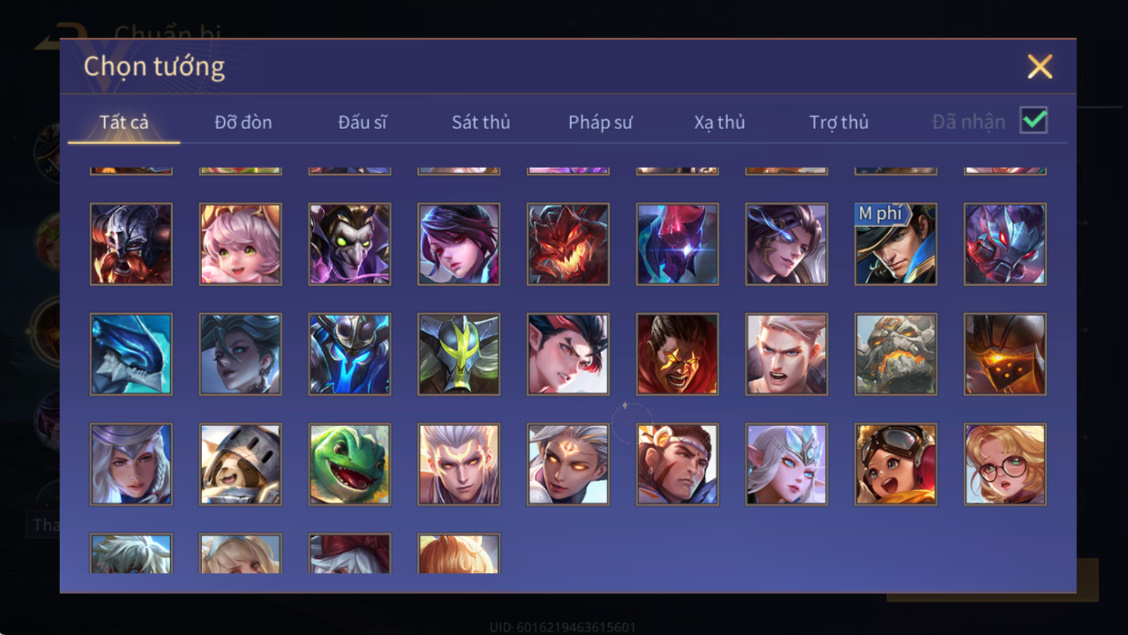
Task: Select the rock golem hero portrait
Action: 896,354
